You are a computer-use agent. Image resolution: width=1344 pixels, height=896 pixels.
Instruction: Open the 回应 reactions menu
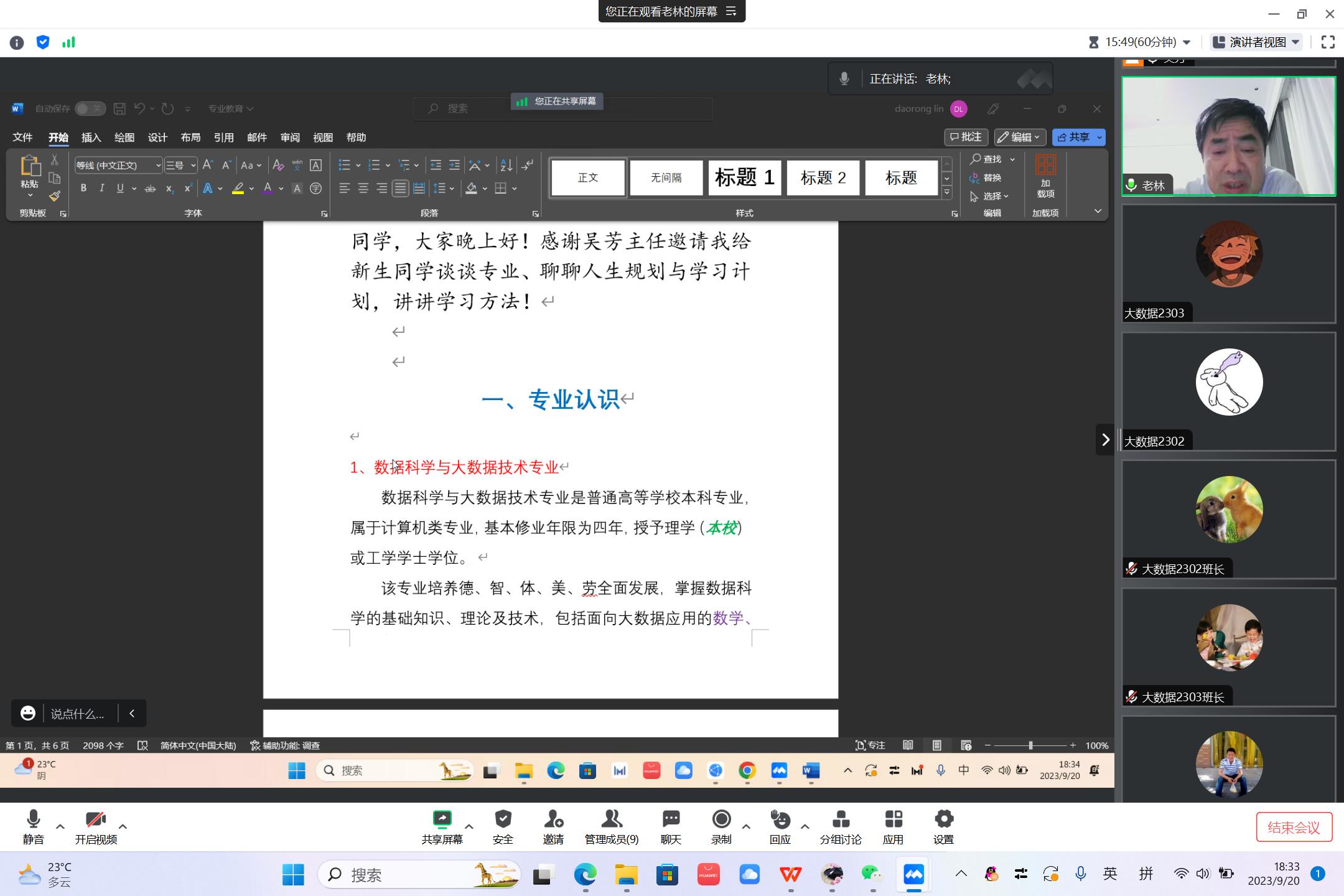(780, 827)
